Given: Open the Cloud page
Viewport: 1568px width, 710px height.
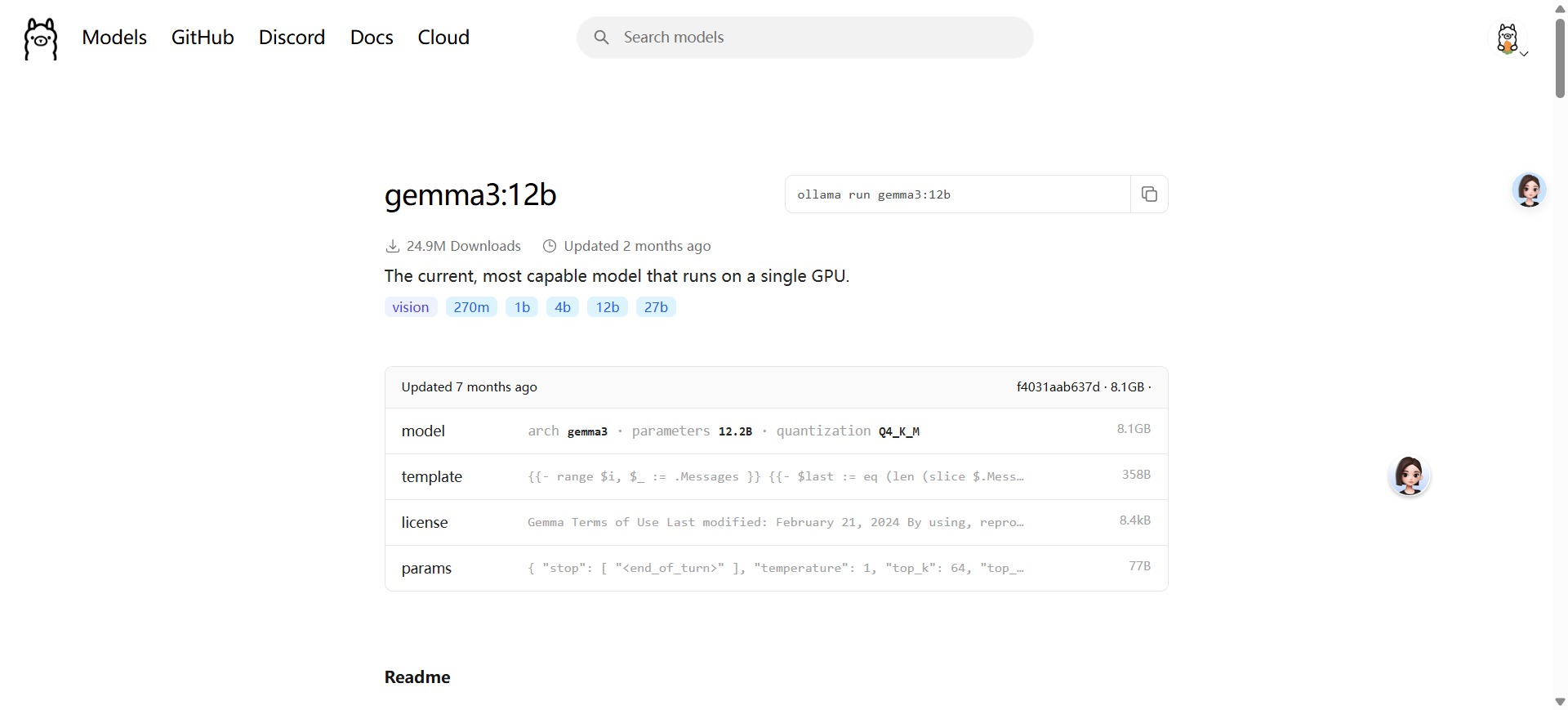Looking at the screenshot, I should (x=443, y=38).
